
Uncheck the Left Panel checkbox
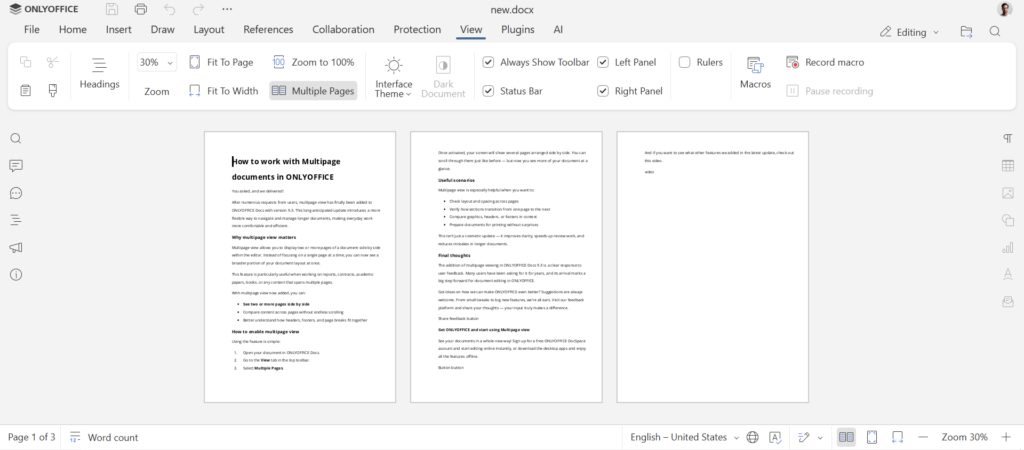(603, 62)
